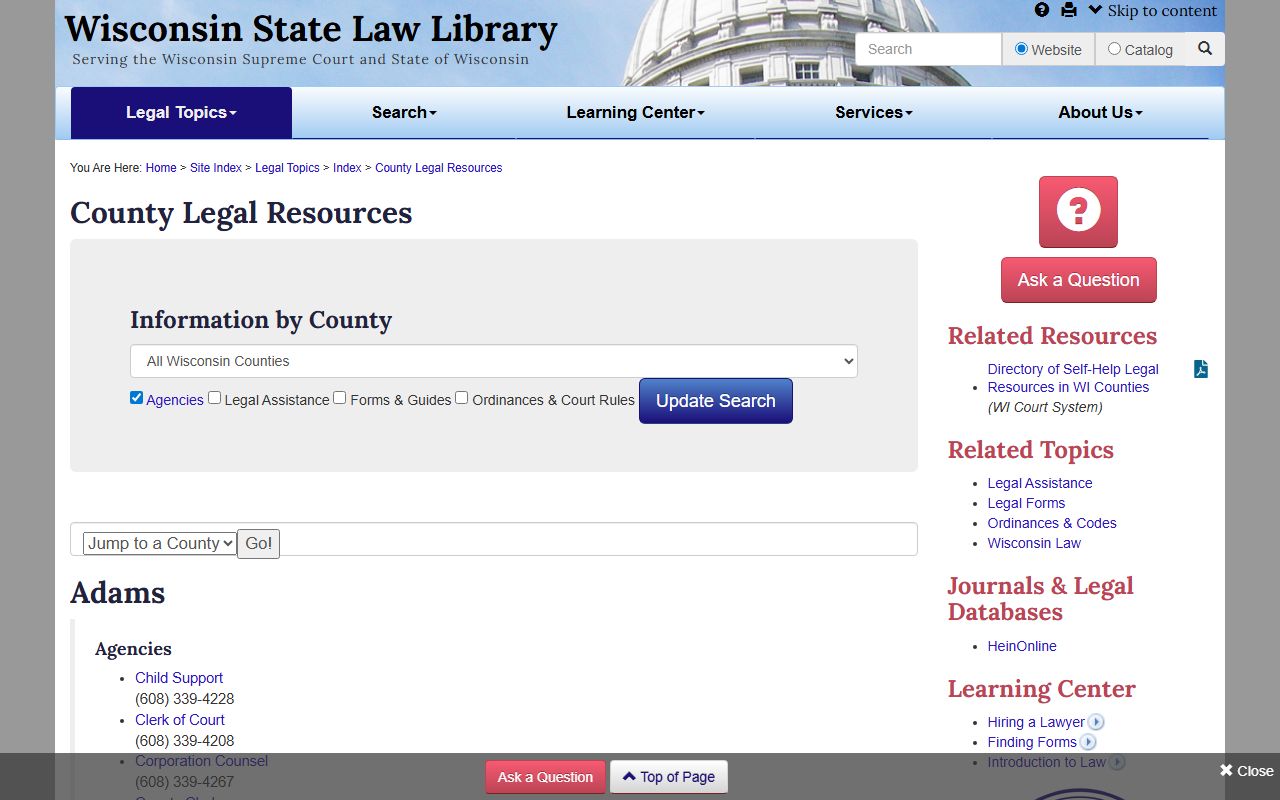Open Legal Assistance related topic link
This screenshot has height=800, width=1280.
coord(1040,483)
